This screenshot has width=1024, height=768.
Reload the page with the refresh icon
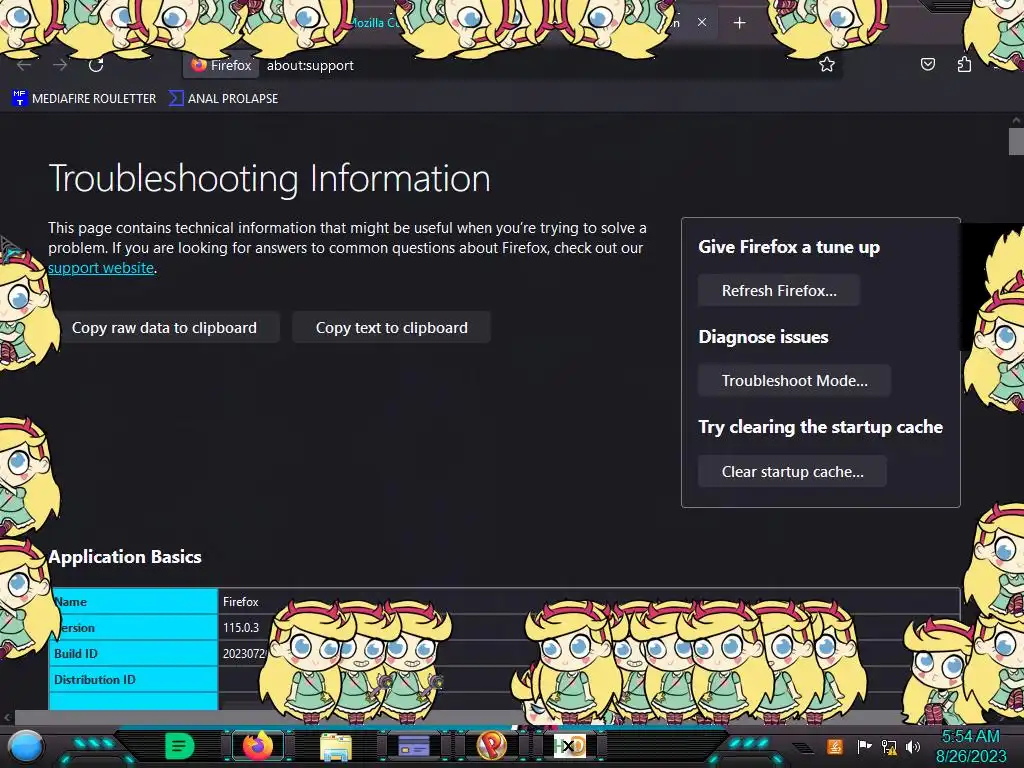tap(96, 65)
